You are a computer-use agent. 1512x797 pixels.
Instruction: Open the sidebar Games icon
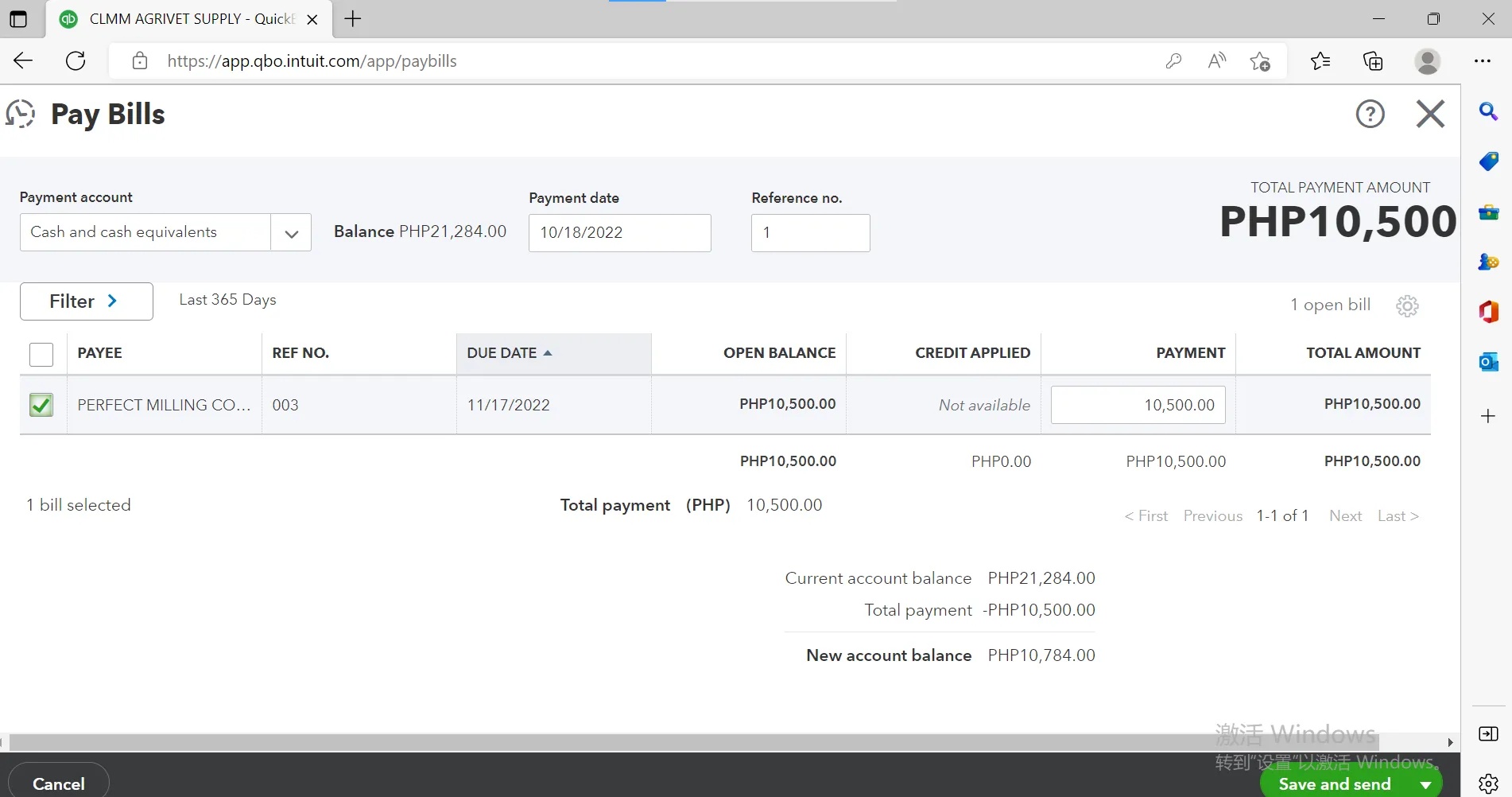click(1488, 262)
